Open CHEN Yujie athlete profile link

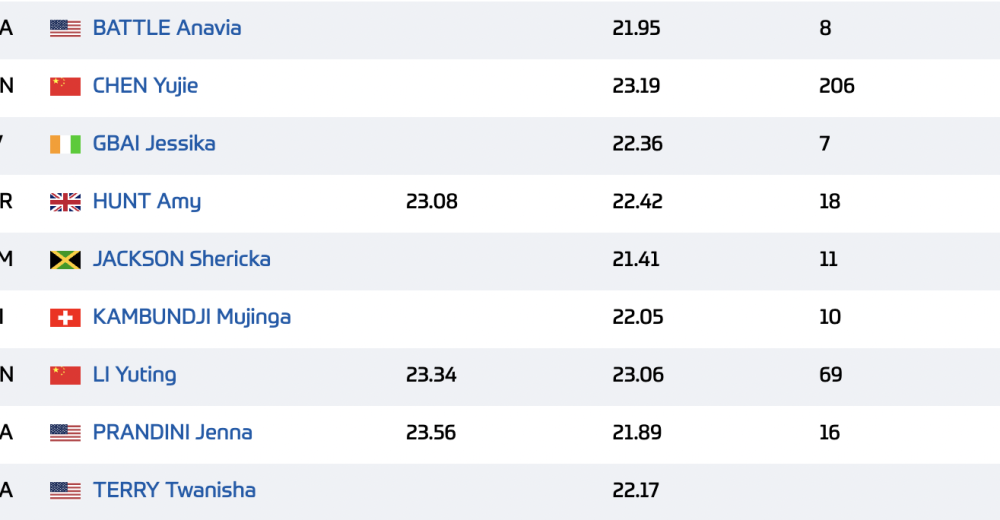coord(145,86)
